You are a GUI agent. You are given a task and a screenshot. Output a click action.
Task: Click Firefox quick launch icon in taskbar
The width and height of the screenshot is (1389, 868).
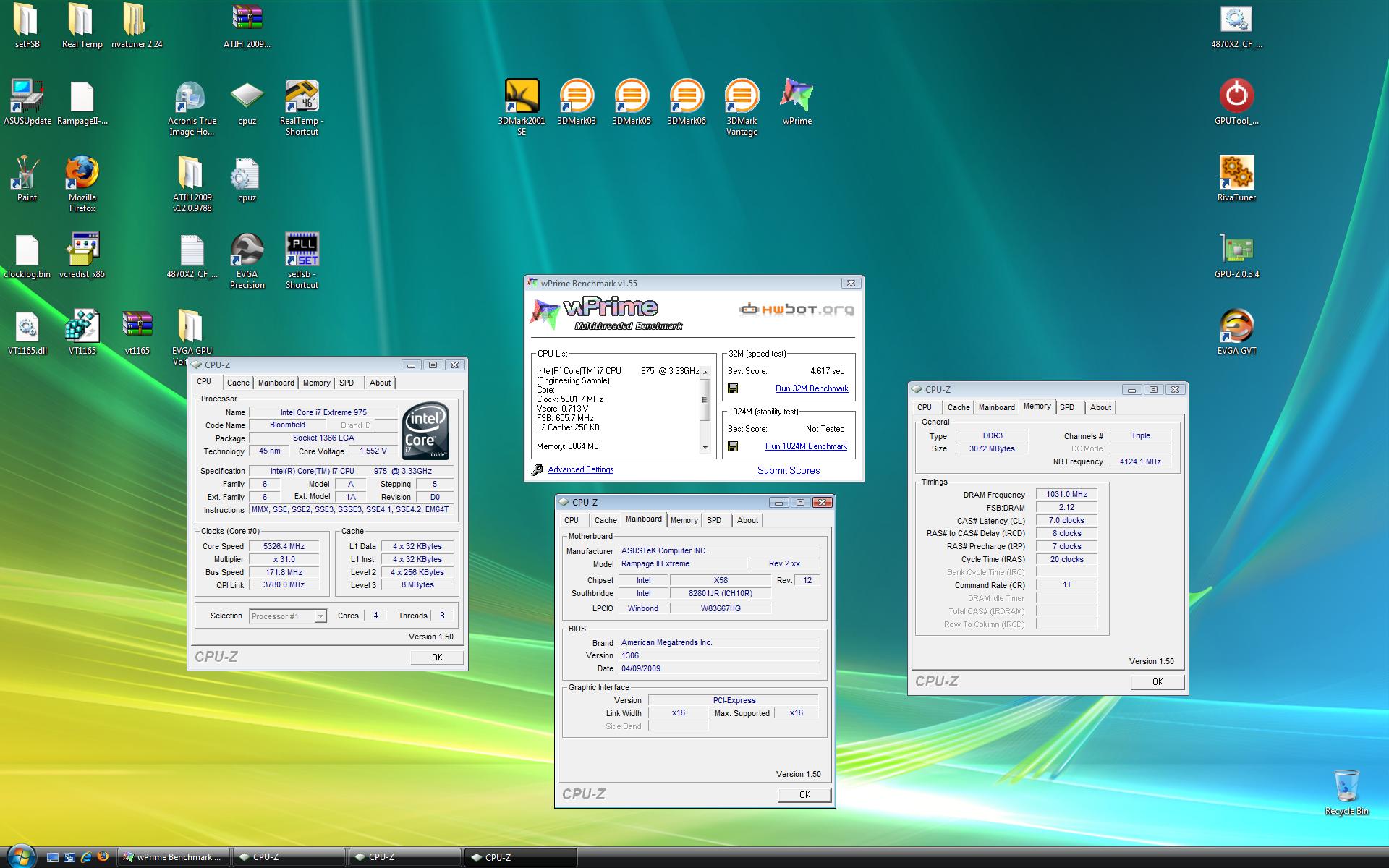[x=103, y=856]
